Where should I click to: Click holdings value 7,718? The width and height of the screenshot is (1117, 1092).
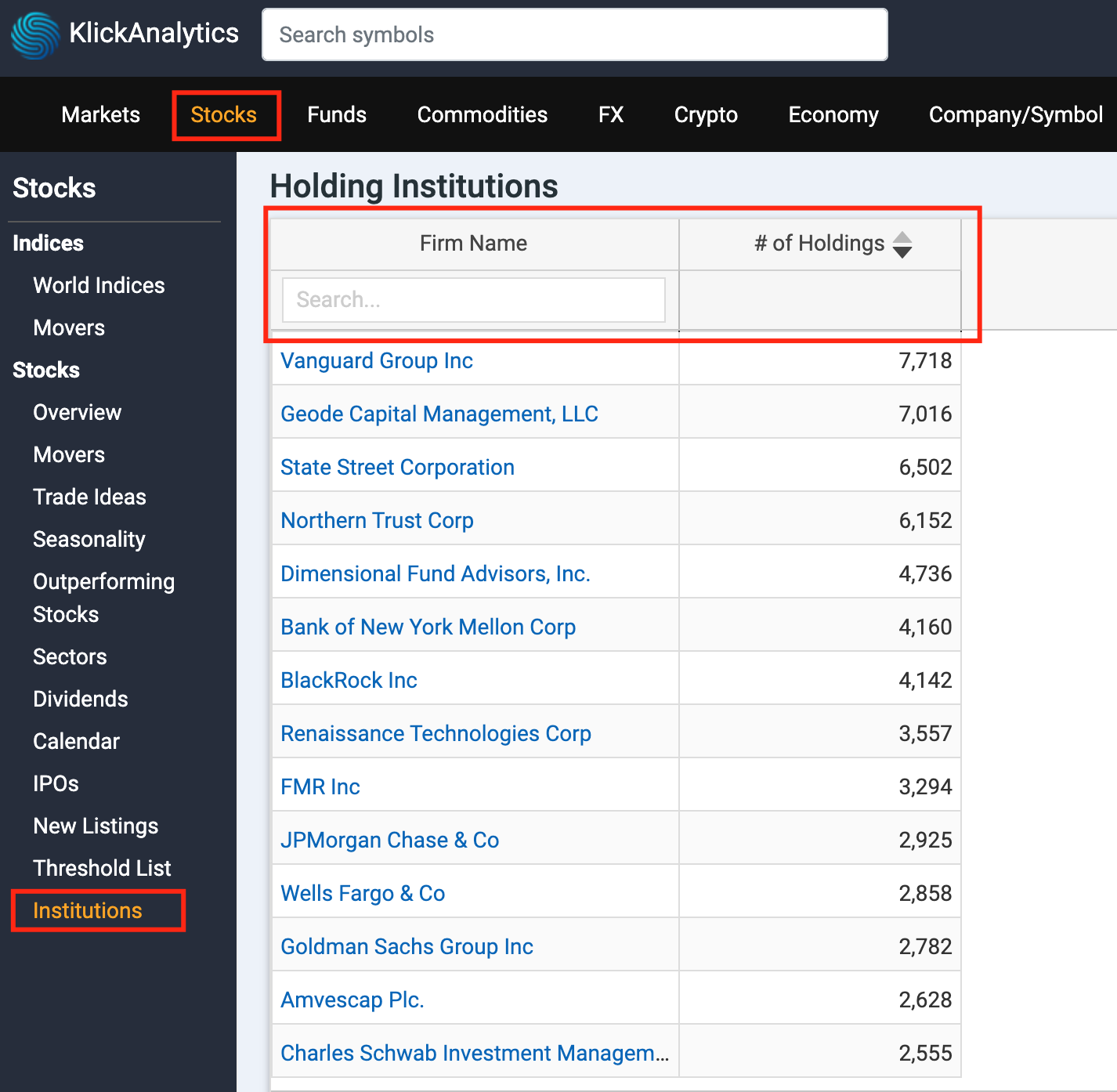pos(925,360)
